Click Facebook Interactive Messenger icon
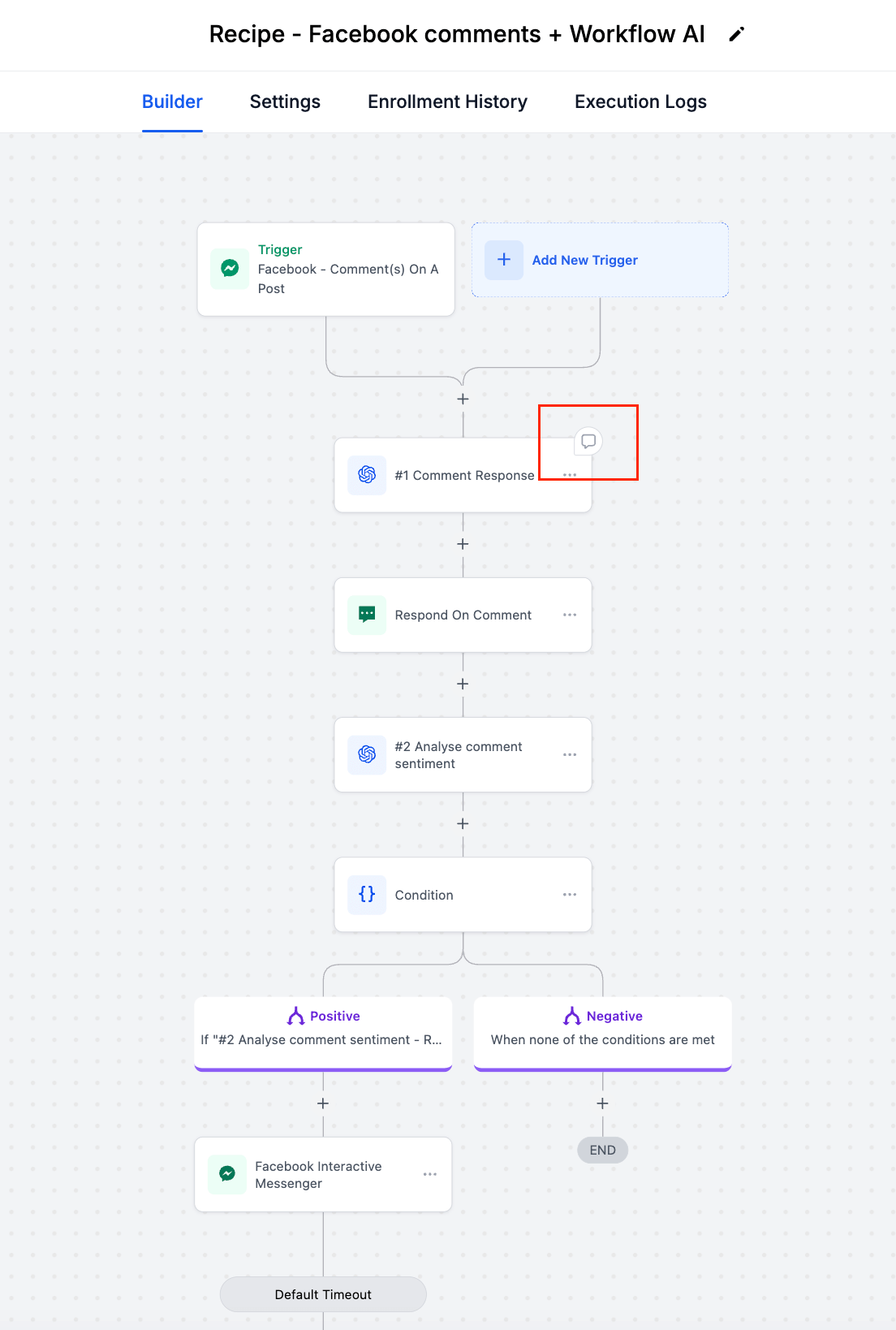 click(227, 1174)
